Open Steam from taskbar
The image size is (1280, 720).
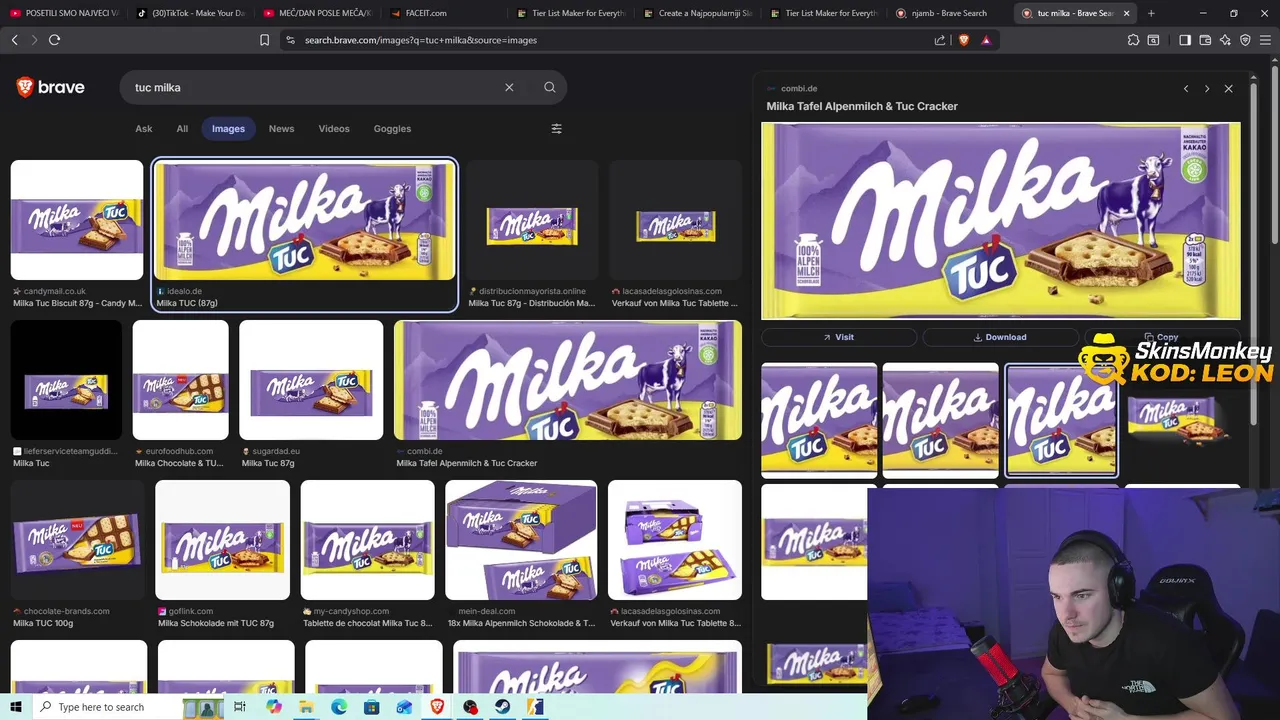[503, 707]
